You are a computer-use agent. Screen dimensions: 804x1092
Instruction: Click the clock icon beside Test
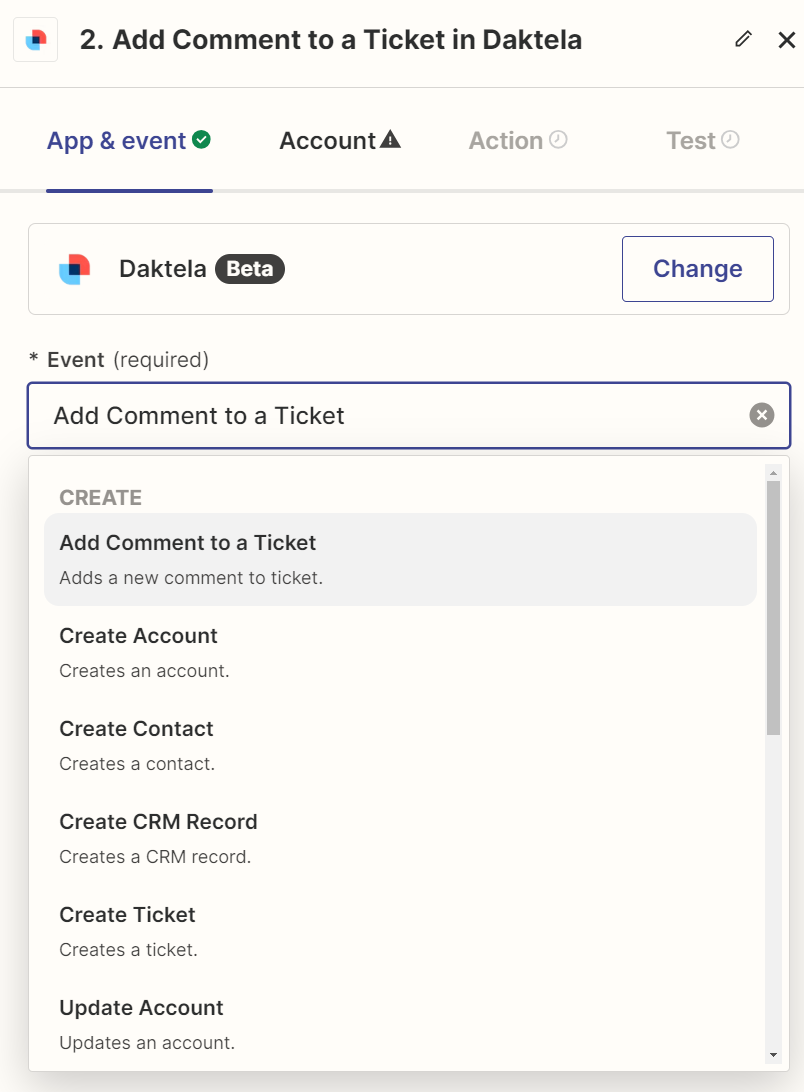click(731, 140)
